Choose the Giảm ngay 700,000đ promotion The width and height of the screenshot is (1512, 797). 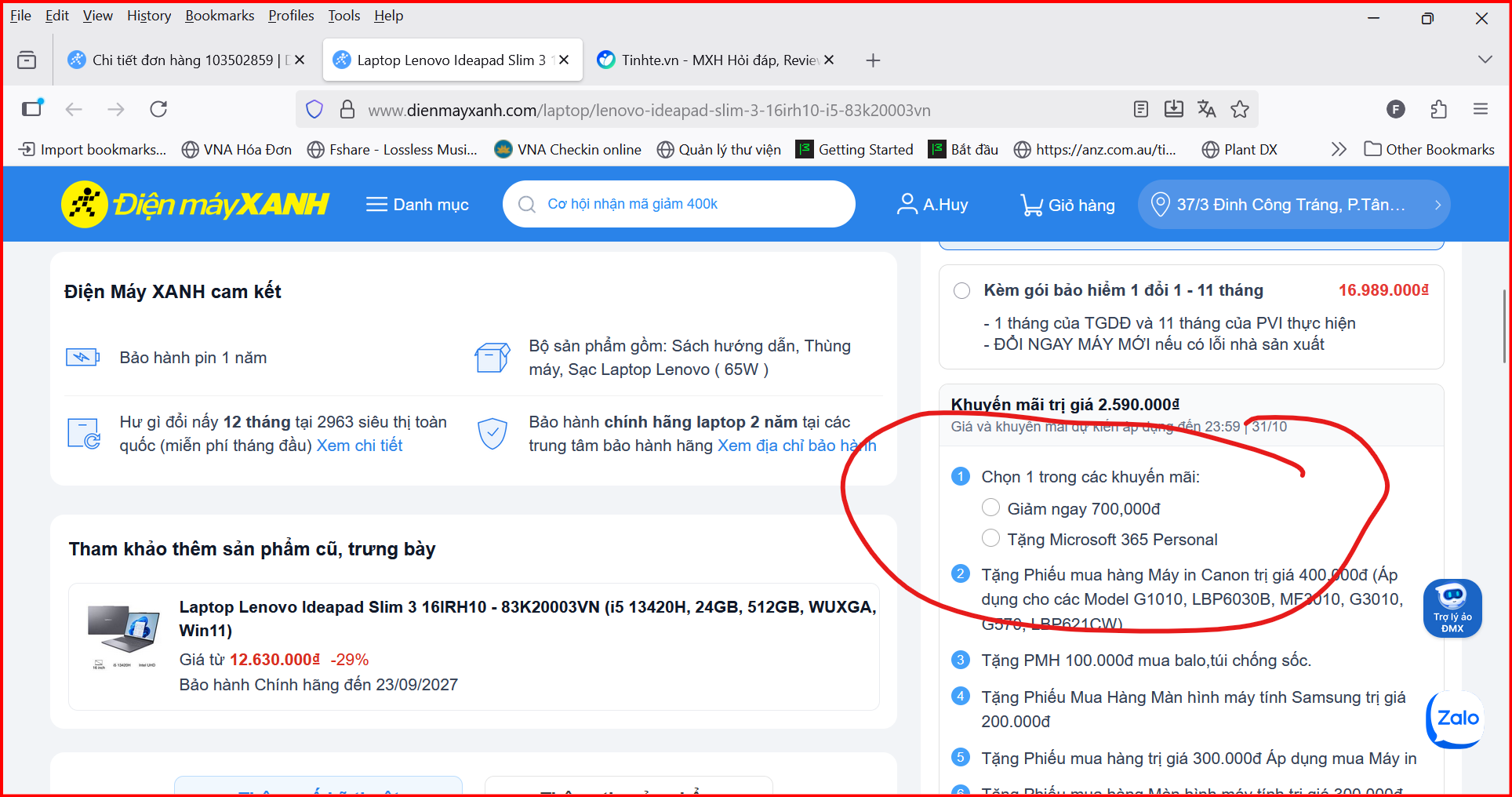pos(991,508)
